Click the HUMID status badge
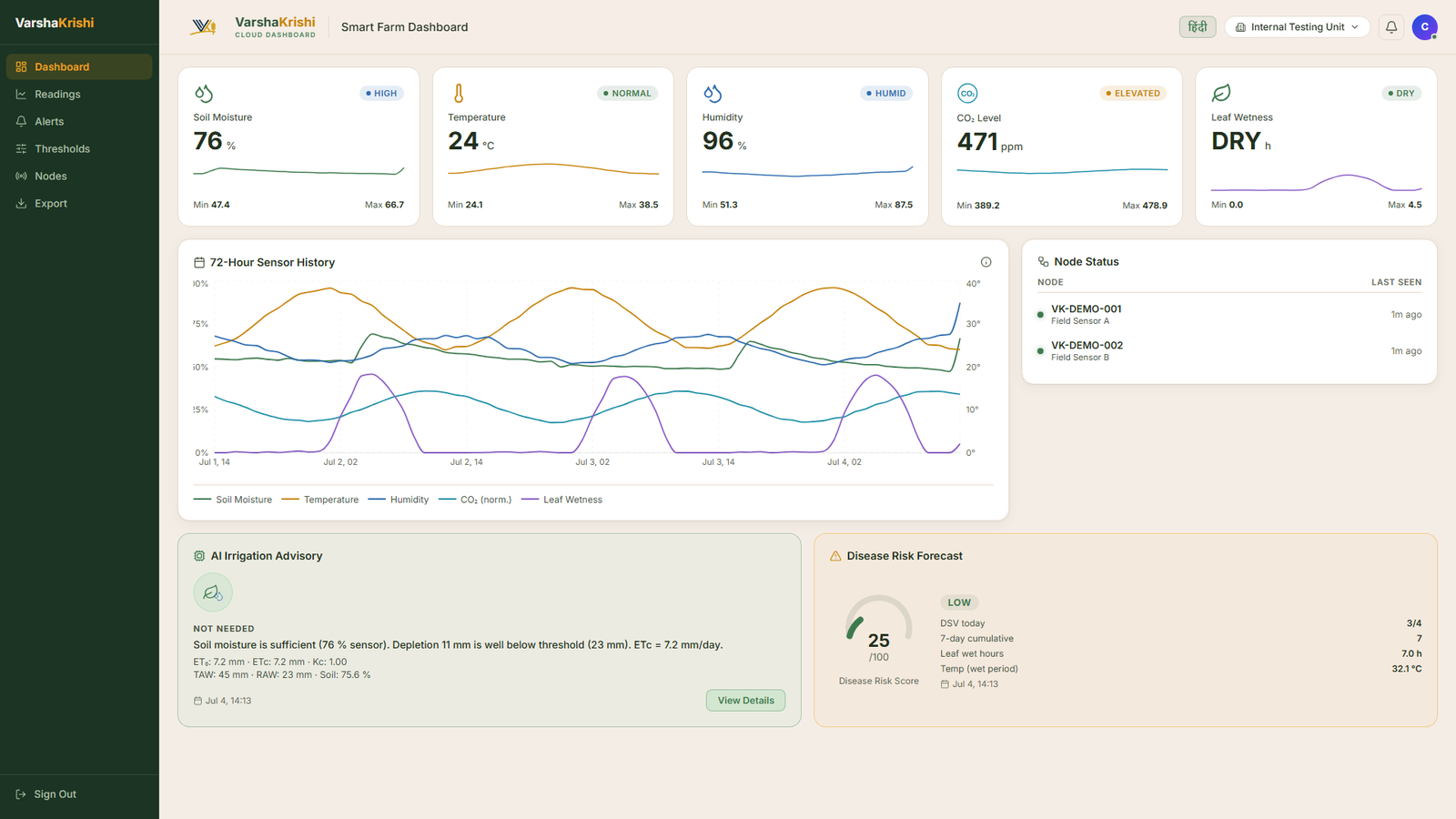The height and width of the screenshot is (819, 1456). pos(885,93)
